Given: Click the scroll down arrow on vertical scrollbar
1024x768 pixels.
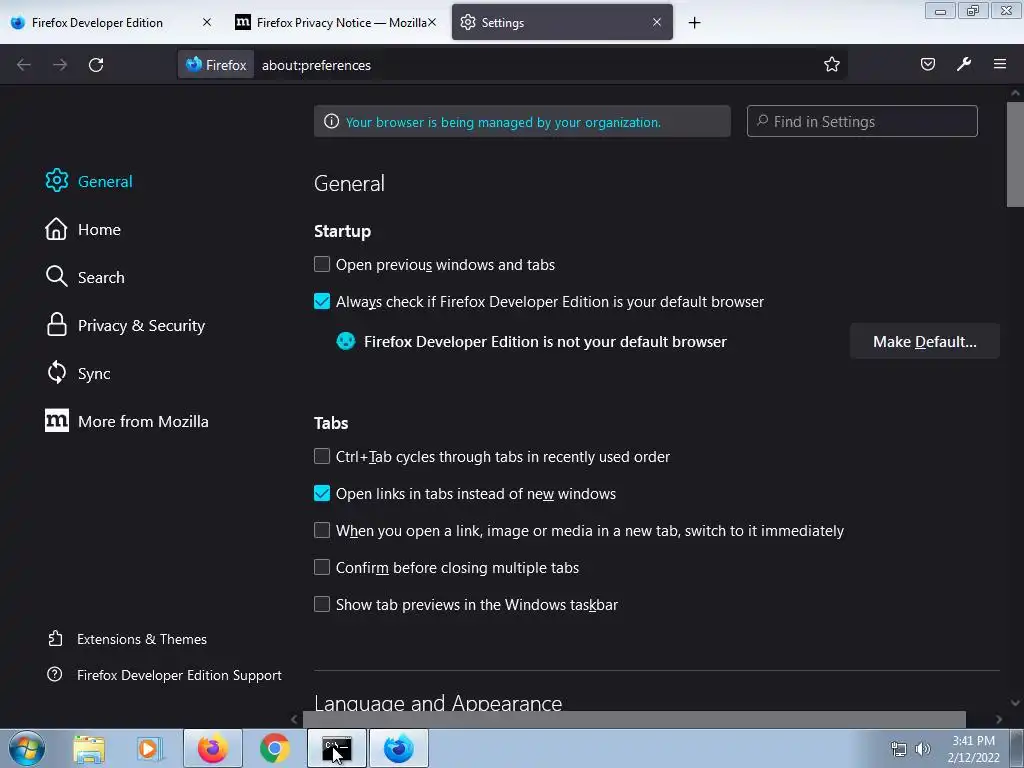Looking at the screenshot, I should pyautogui.click(x=1015, y=703).
